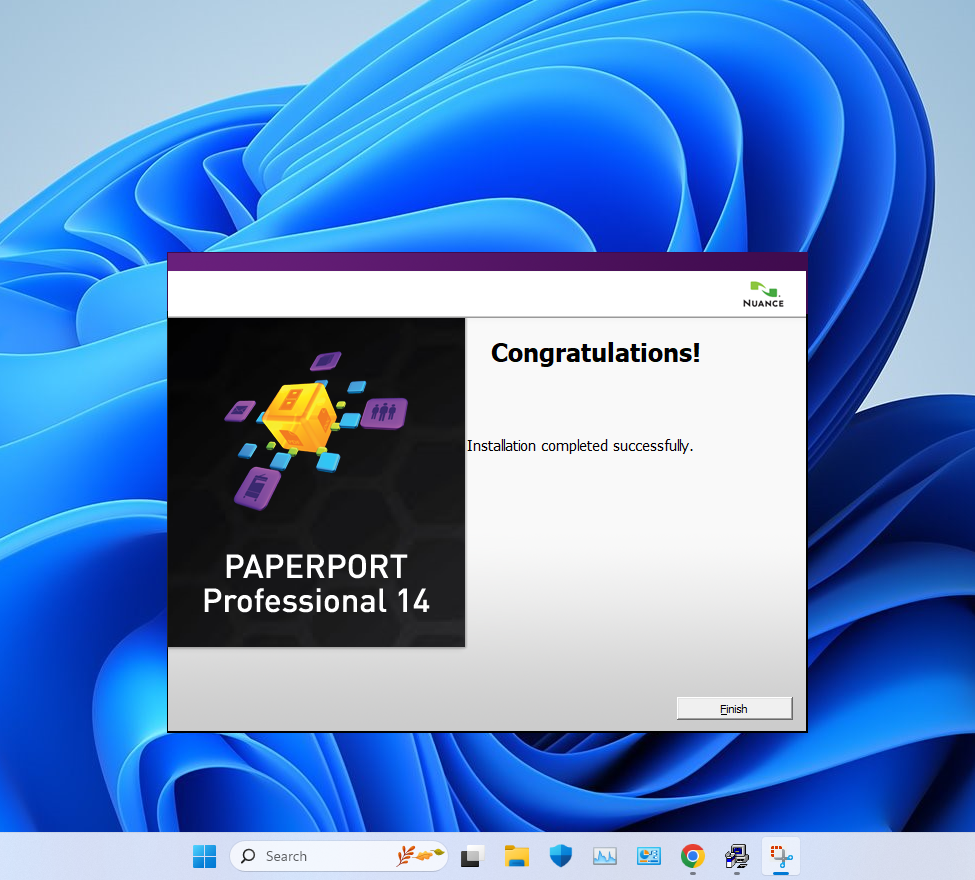Click the purple title bar of installer
Viewport: 975px width, 880px height.
487,262
